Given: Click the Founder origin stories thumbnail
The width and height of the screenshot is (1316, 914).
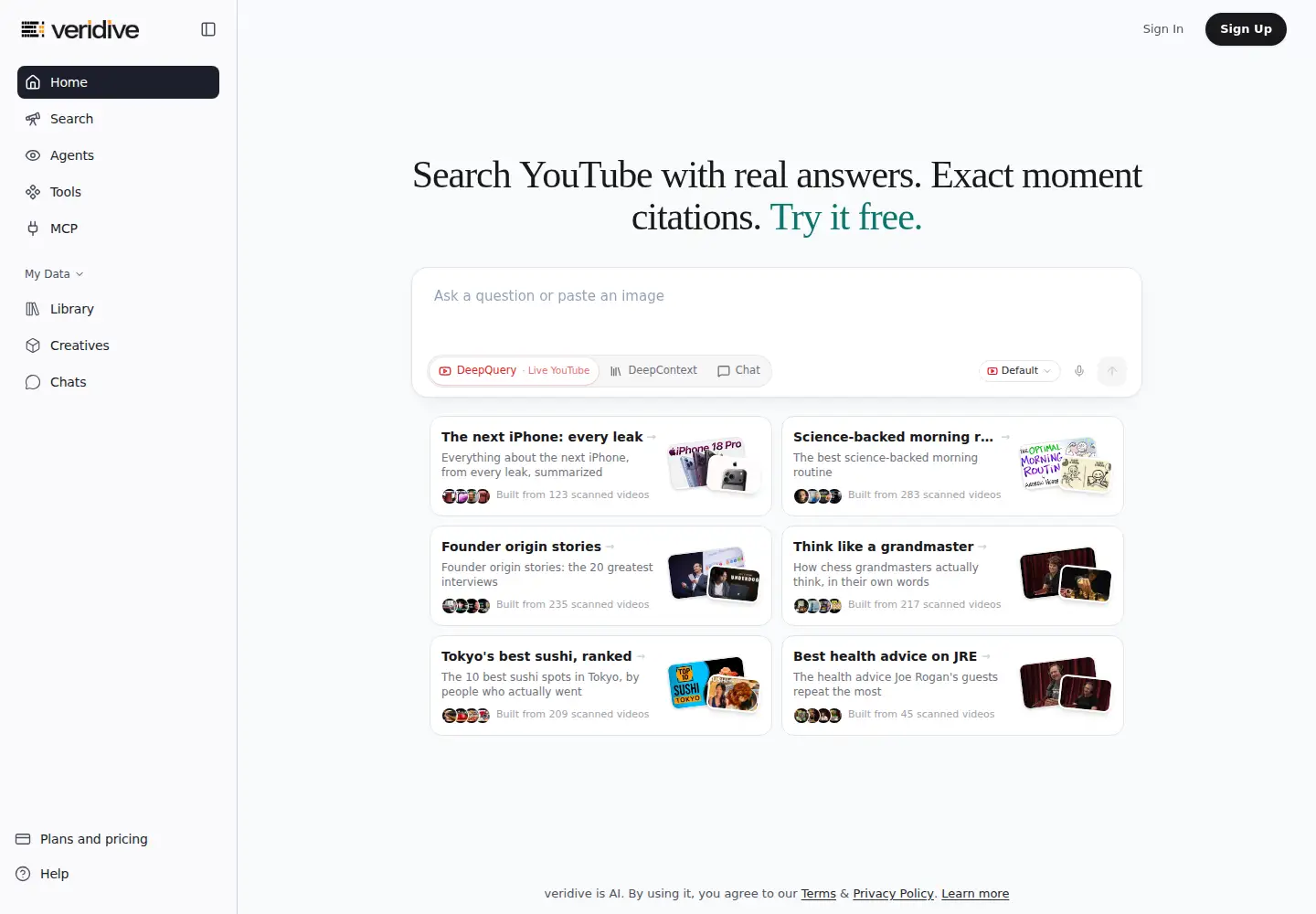Looking at the screenshot, I should 714,576.
